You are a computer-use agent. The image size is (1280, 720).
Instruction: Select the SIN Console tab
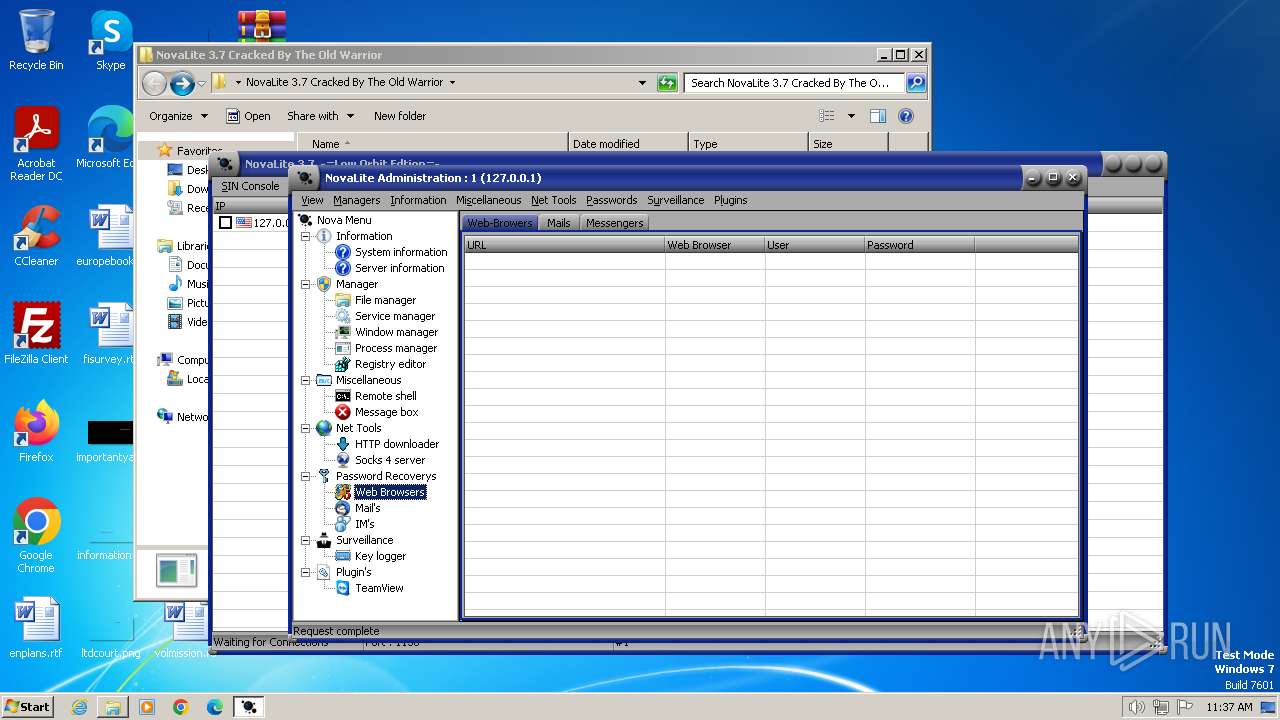tap(251, 186)
